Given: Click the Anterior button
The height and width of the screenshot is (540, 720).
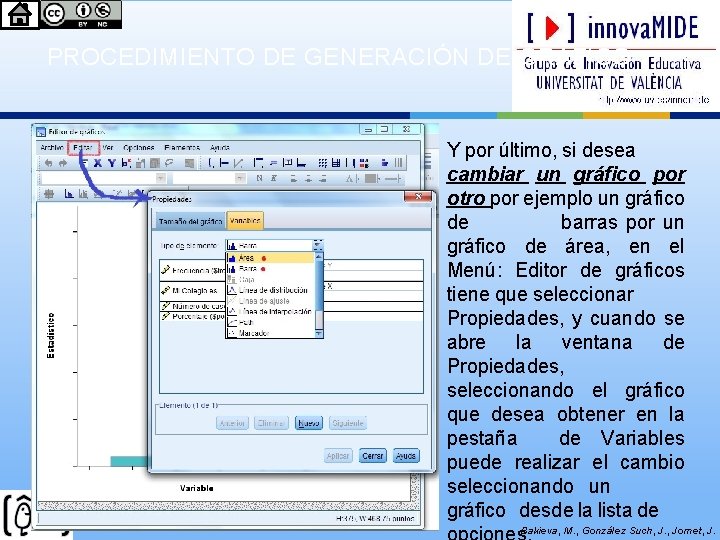Looking at the screenshot, I should point(232,423).
